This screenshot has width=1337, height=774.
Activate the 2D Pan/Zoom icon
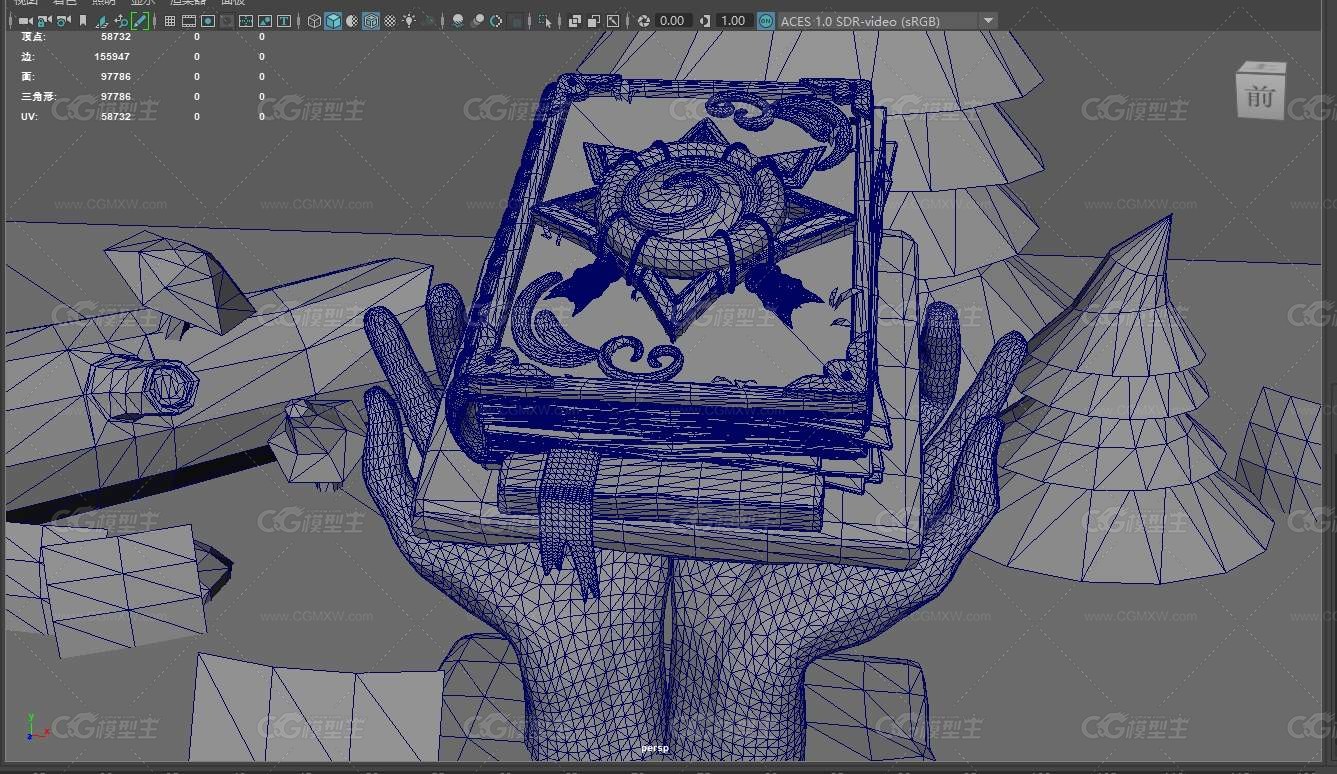tap(121, 21)
